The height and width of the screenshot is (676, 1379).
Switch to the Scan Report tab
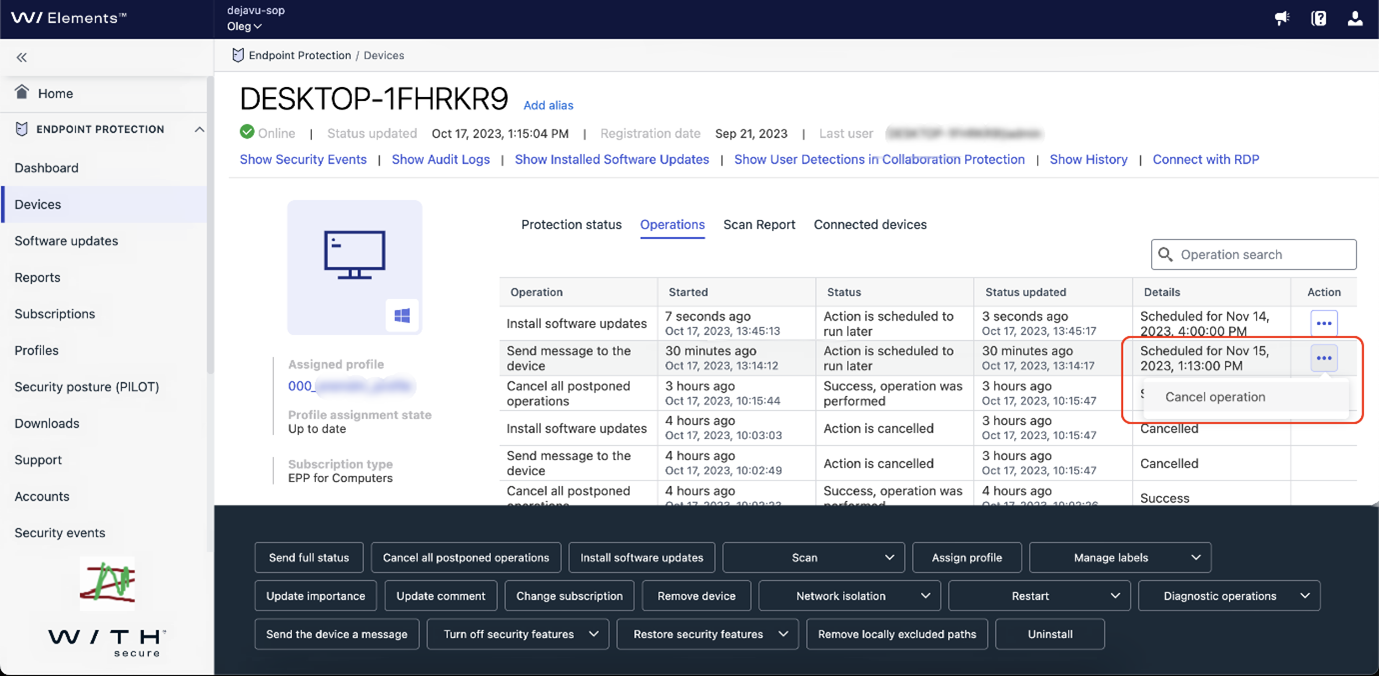coord(759,225)
